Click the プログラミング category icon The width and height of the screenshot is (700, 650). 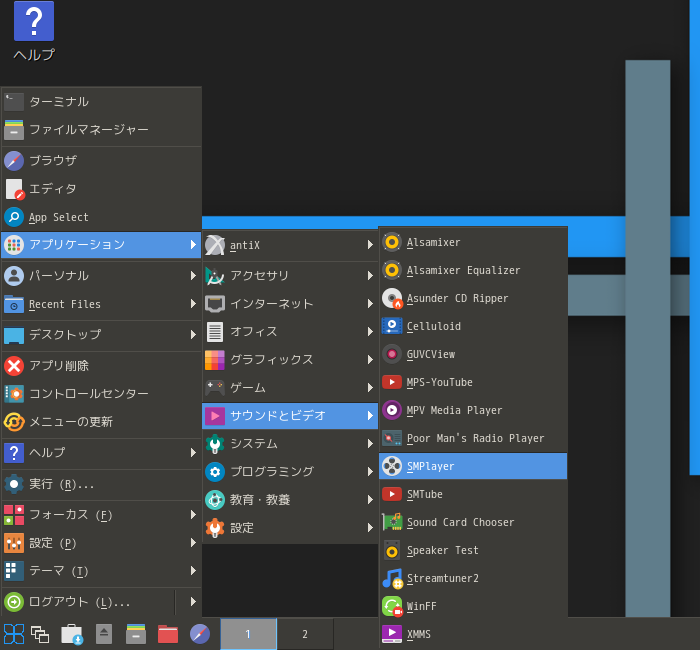coord(215,472)
